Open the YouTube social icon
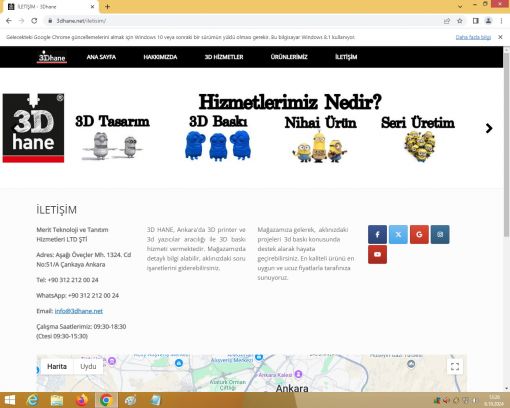 point(377,254)
